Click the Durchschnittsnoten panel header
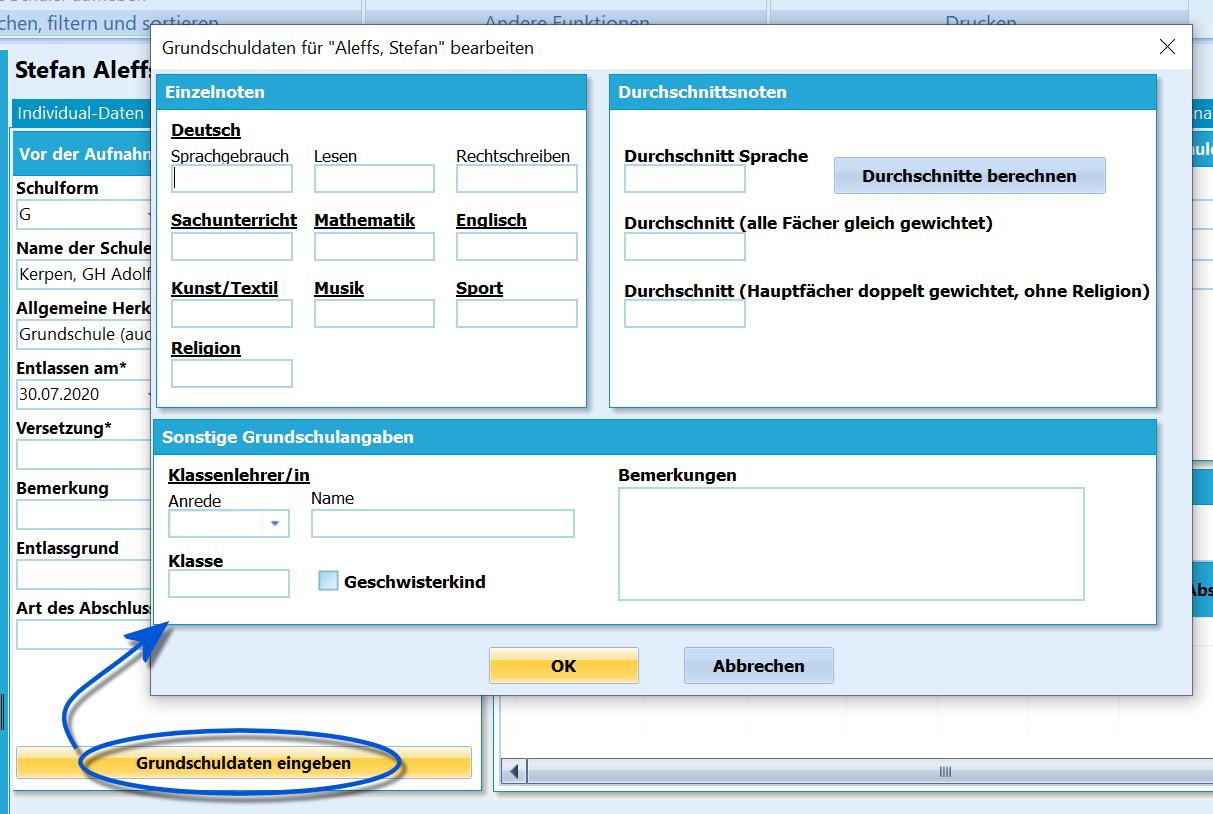This screenshot has width=1213, height=814. click(883, 92)
